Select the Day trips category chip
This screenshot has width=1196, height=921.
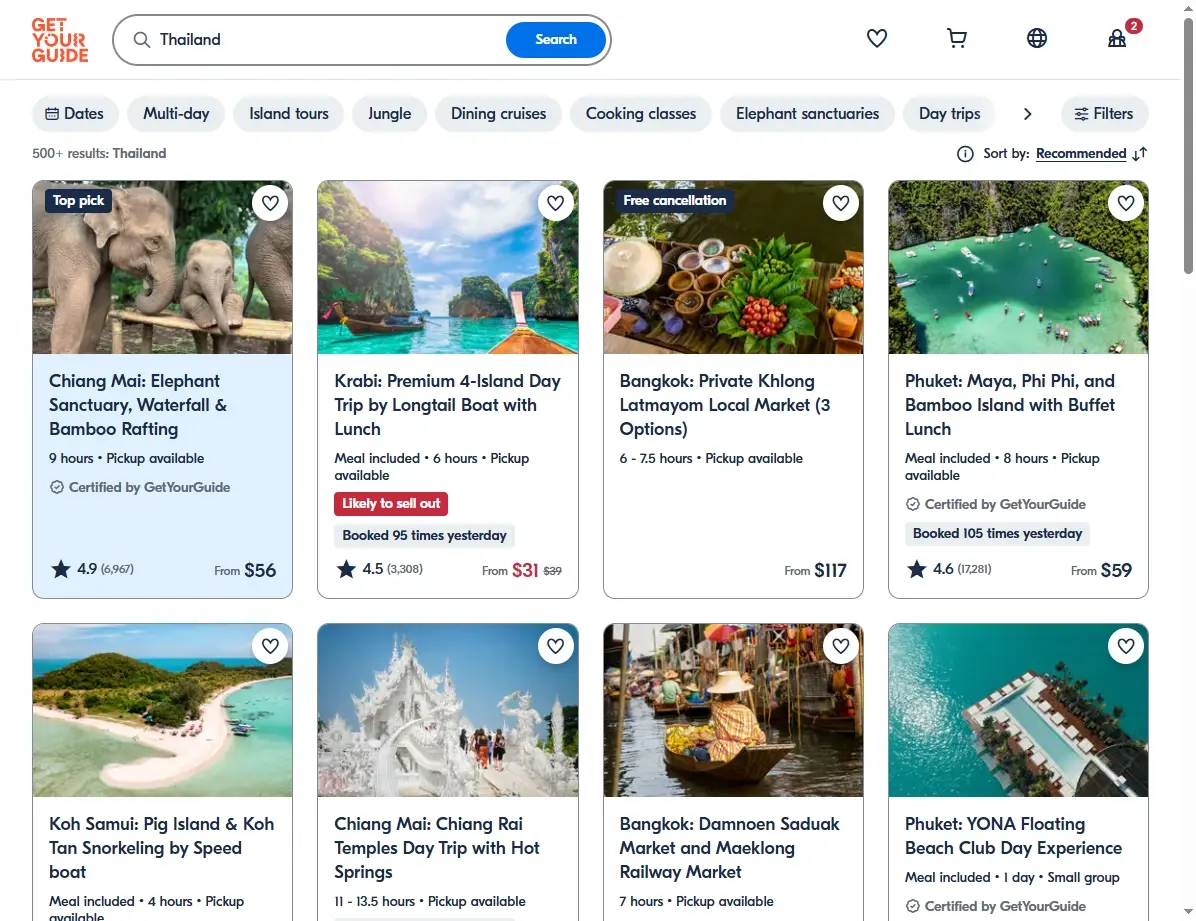click(950, 114)
